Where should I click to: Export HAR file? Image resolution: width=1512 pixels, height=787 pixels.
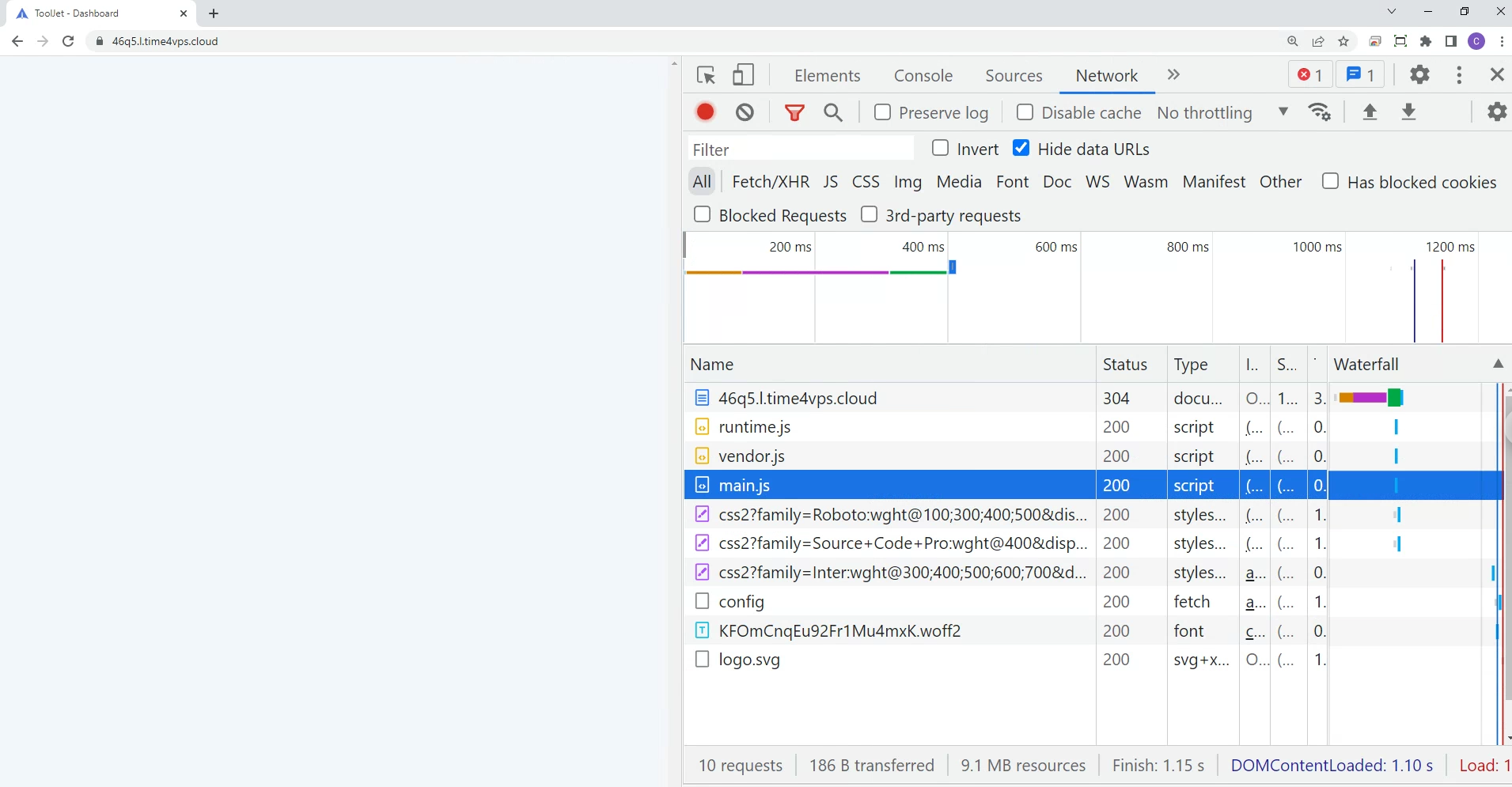[1410, 112]
